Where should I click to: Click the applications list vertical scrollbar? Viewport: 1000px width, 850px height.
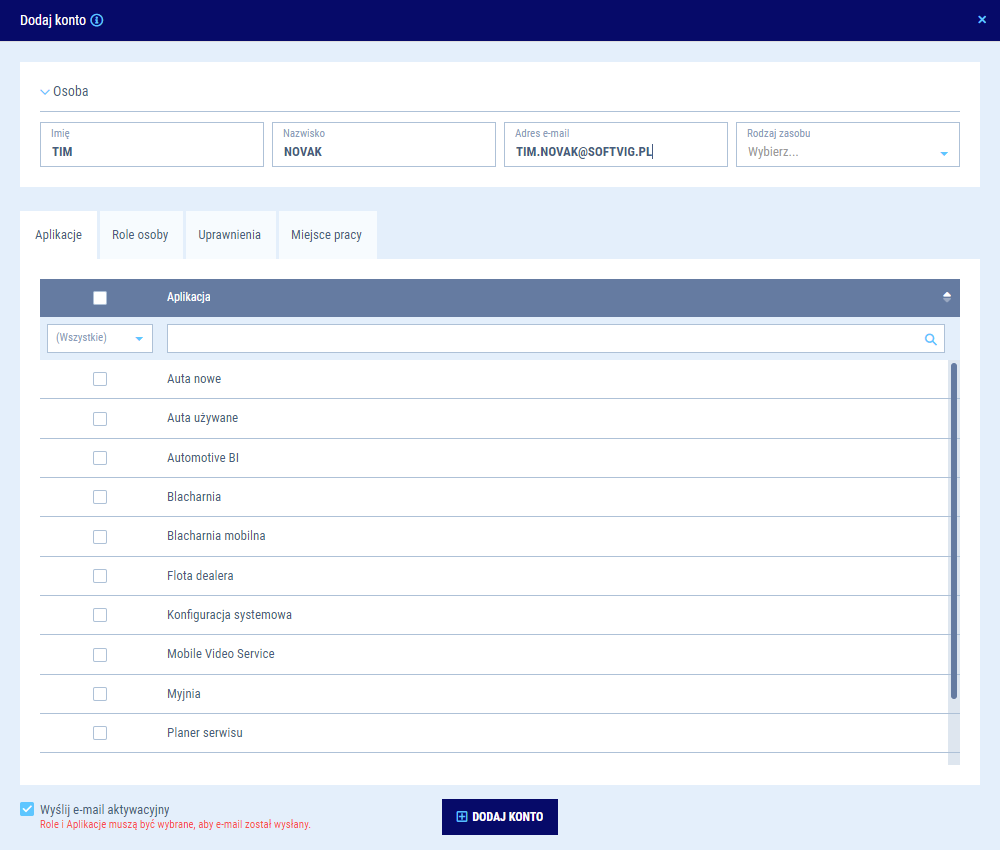(x=953, y=530)
